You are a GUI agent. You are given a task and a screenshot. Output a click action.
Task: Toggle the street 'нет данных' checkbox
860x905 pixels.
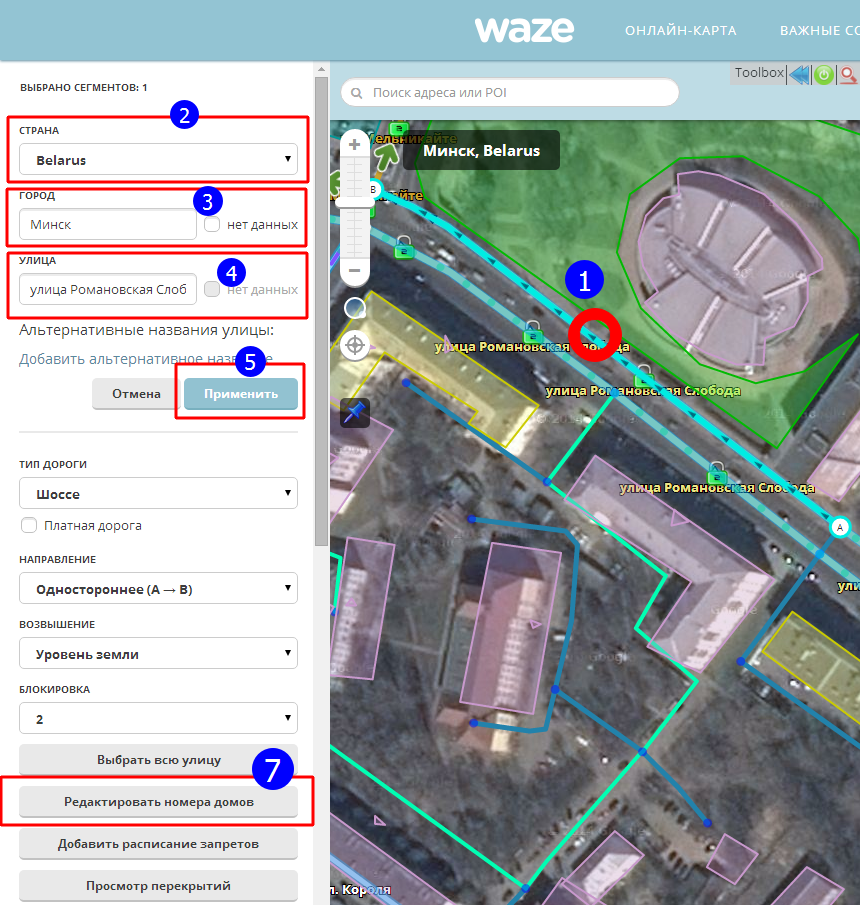click(x=212, y=289)
